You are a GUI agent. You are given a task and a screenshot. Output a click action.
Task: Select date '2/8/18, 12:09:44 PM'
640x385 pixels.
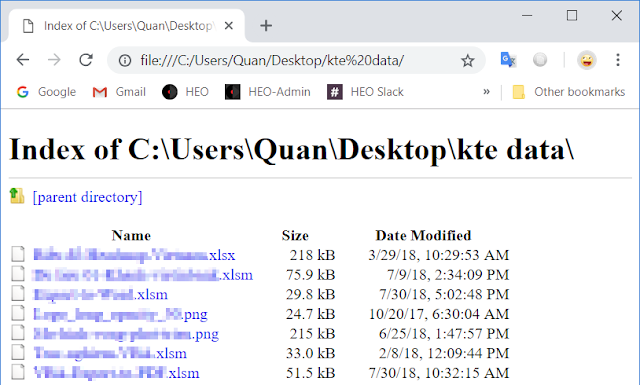tap(444, 353)
